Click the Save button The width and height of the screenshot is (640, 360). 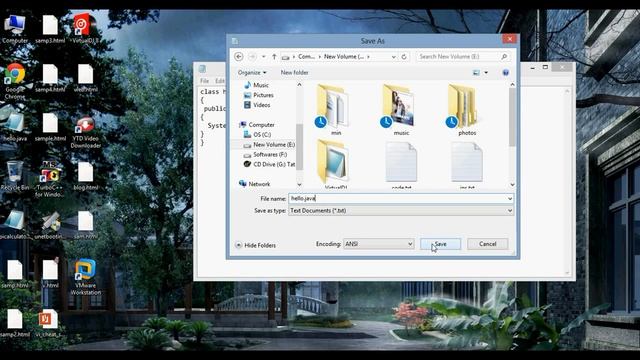pyautogui.click(x=440, y=244)
